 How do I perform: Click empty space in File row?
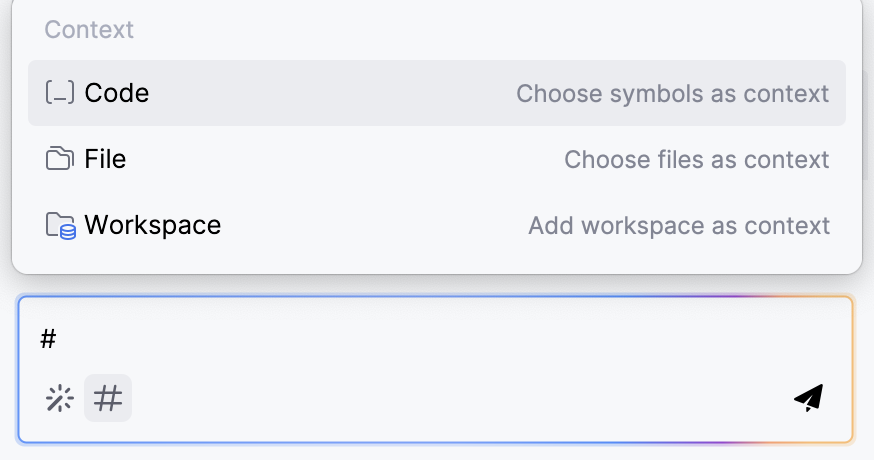340,159
